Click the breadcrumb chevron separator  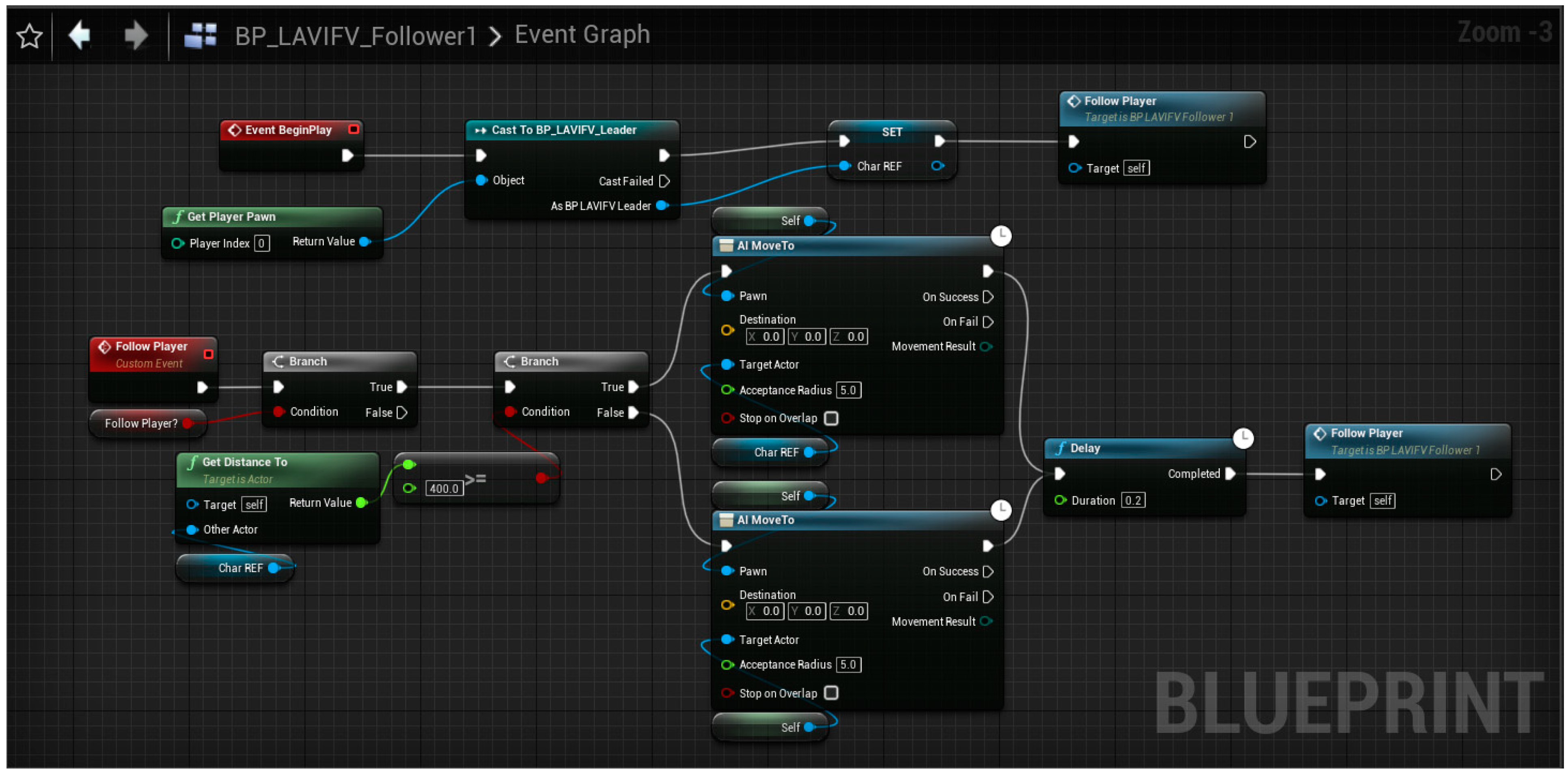click(496, 37)
